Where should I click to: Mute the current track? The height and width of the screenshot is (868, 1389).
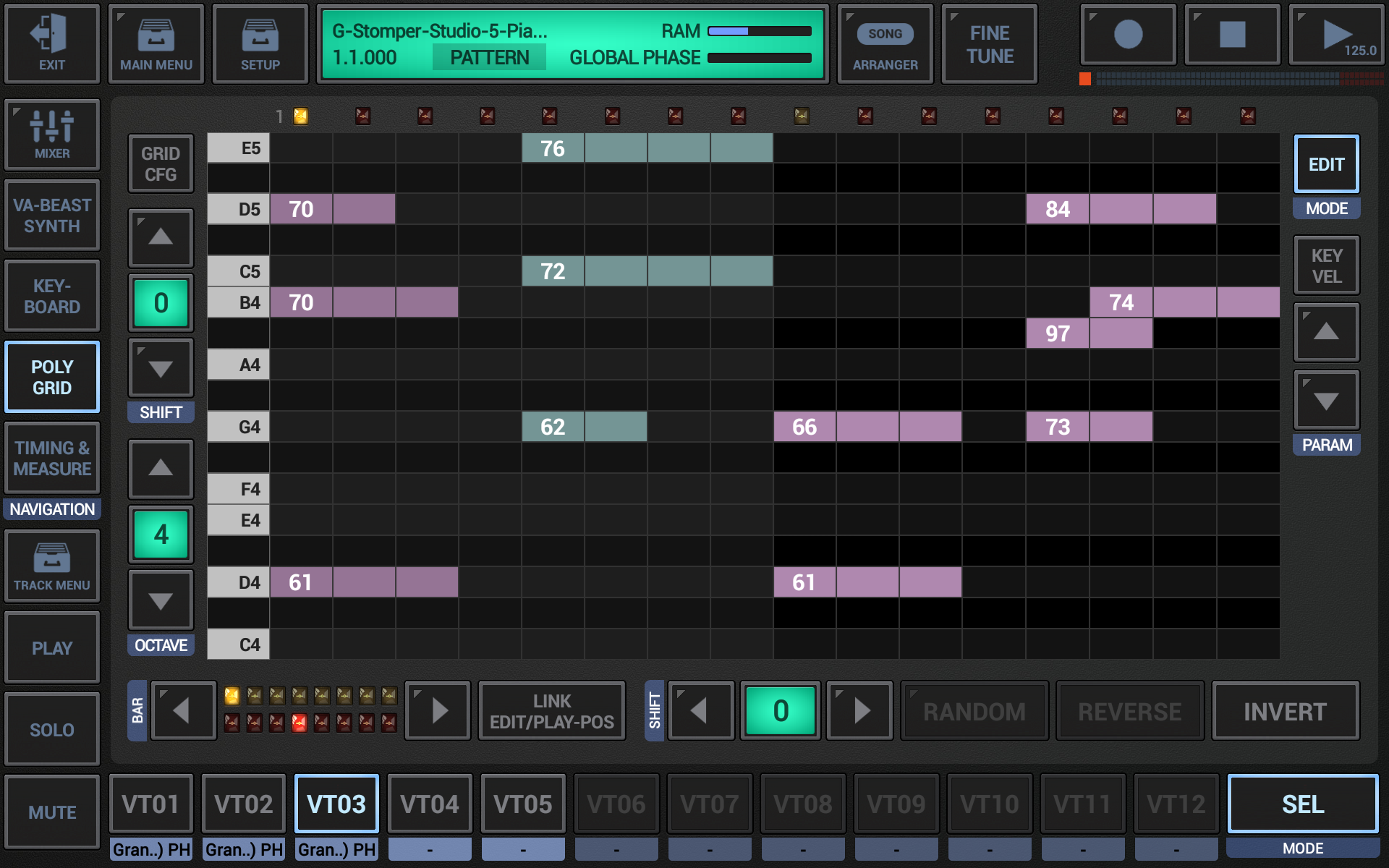point(51,812)
